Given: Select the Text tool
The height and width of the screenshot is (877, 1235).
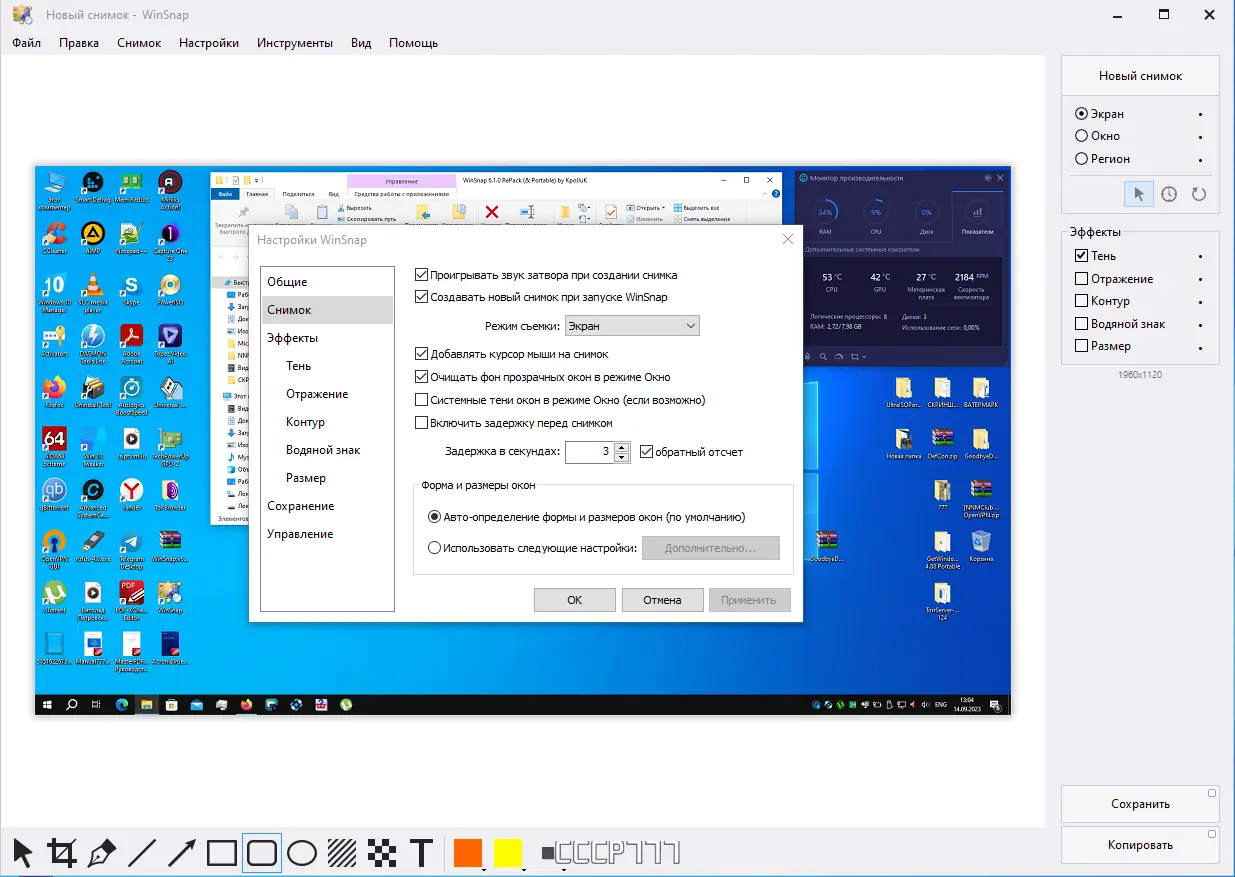Looking at the screenshot, I should (422, 853).
